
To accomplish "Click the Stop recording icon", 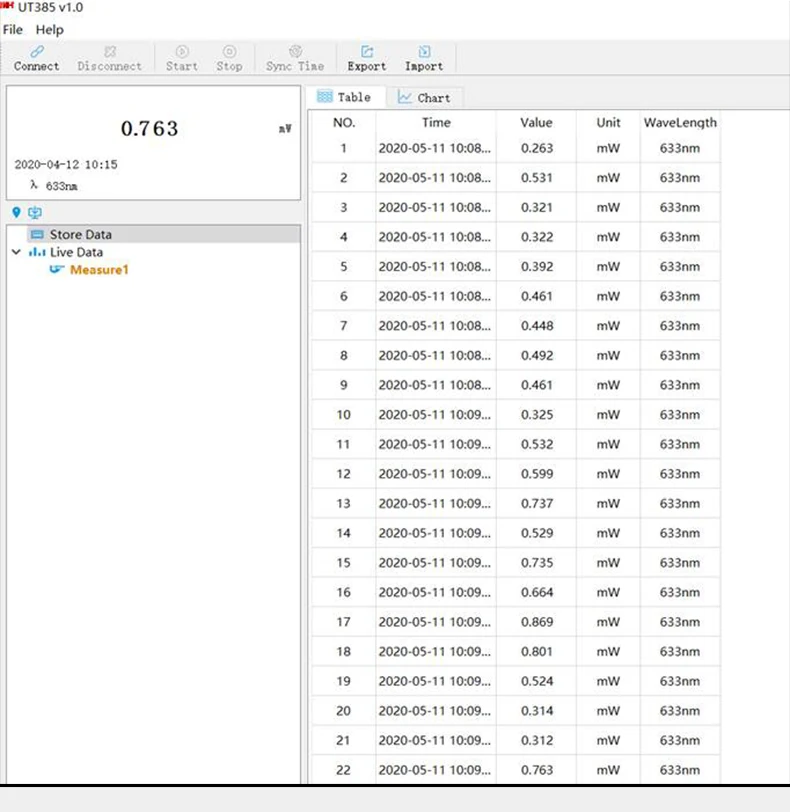I will tap(229, 51).
